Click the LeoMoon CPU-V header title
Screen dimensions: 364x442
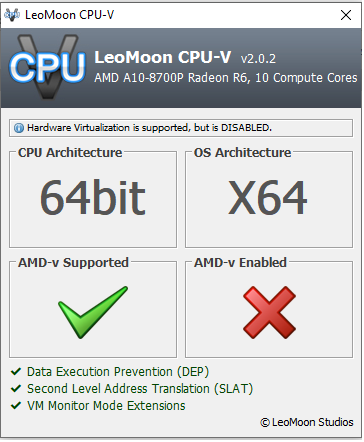pos(163,57)
